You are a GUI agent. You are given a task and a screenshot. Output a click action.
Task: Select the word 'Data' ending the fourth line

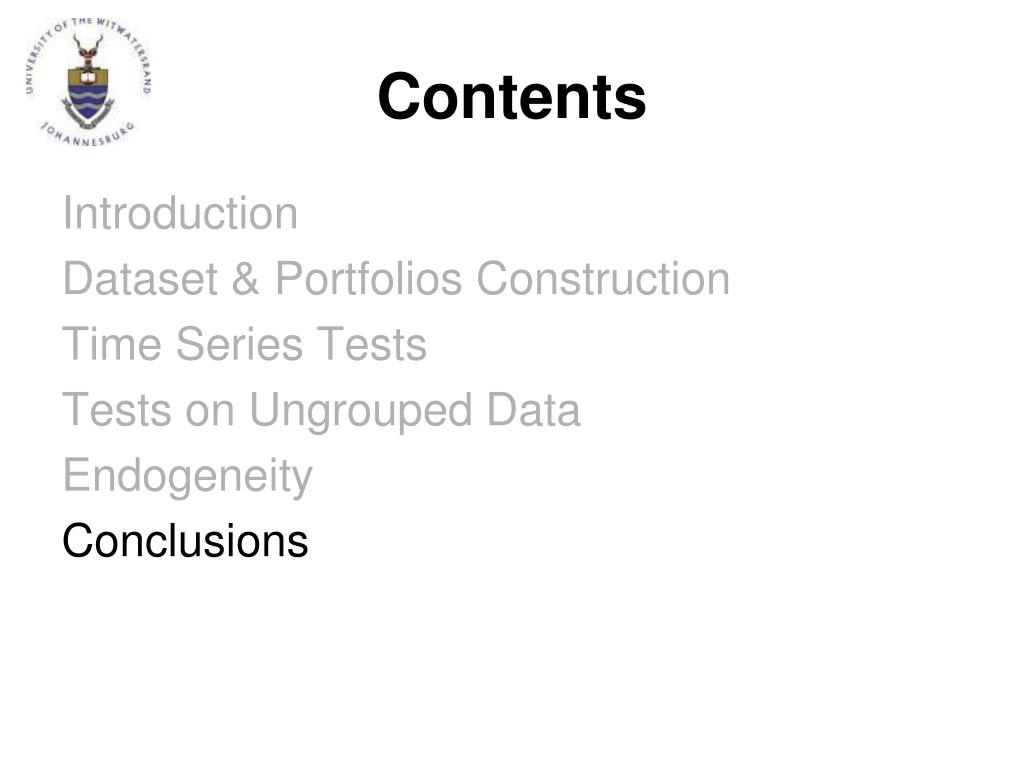click(x=534, y=410)
